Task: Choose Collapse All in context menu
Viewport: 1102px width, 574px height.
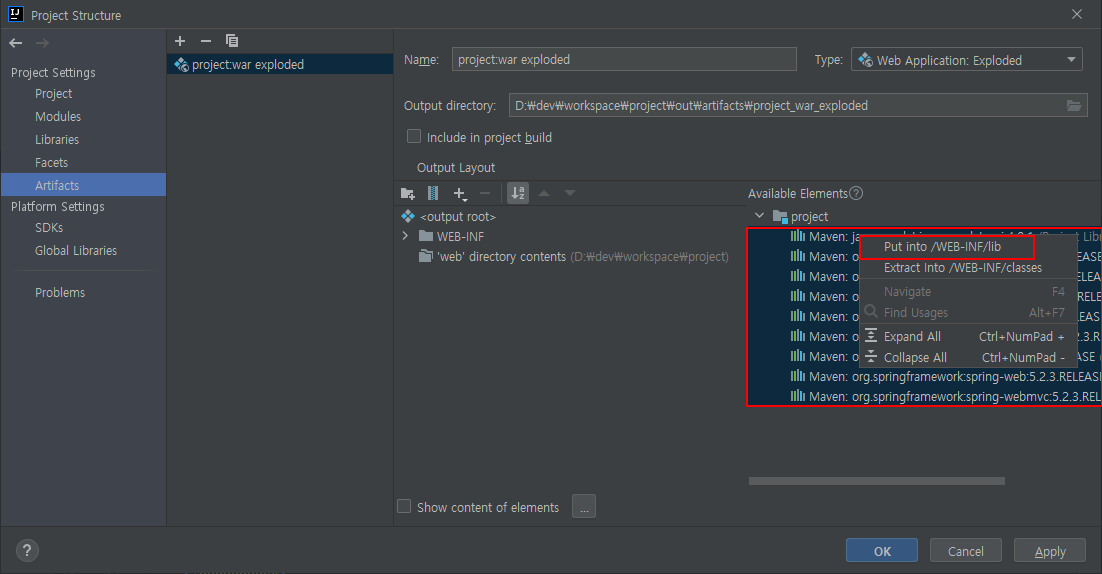Action: click(968, 358)
